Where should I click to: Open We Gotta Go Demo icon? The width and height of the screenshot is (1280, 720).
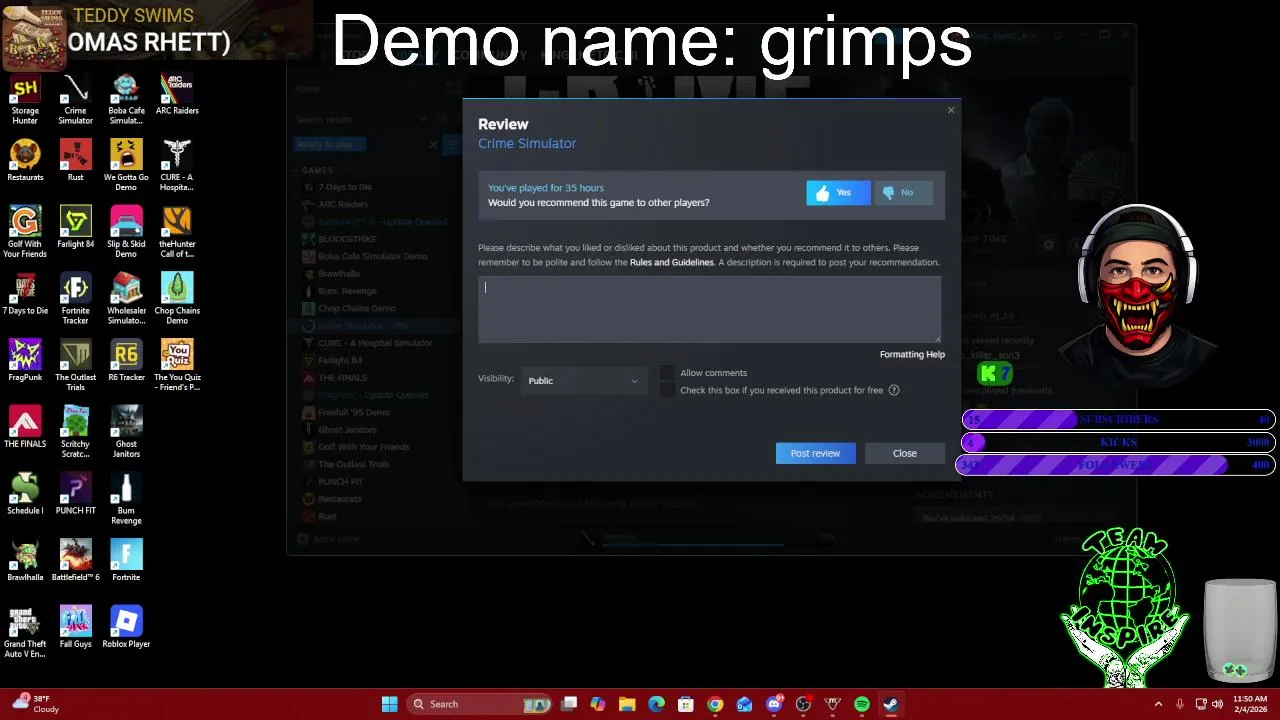126,166
